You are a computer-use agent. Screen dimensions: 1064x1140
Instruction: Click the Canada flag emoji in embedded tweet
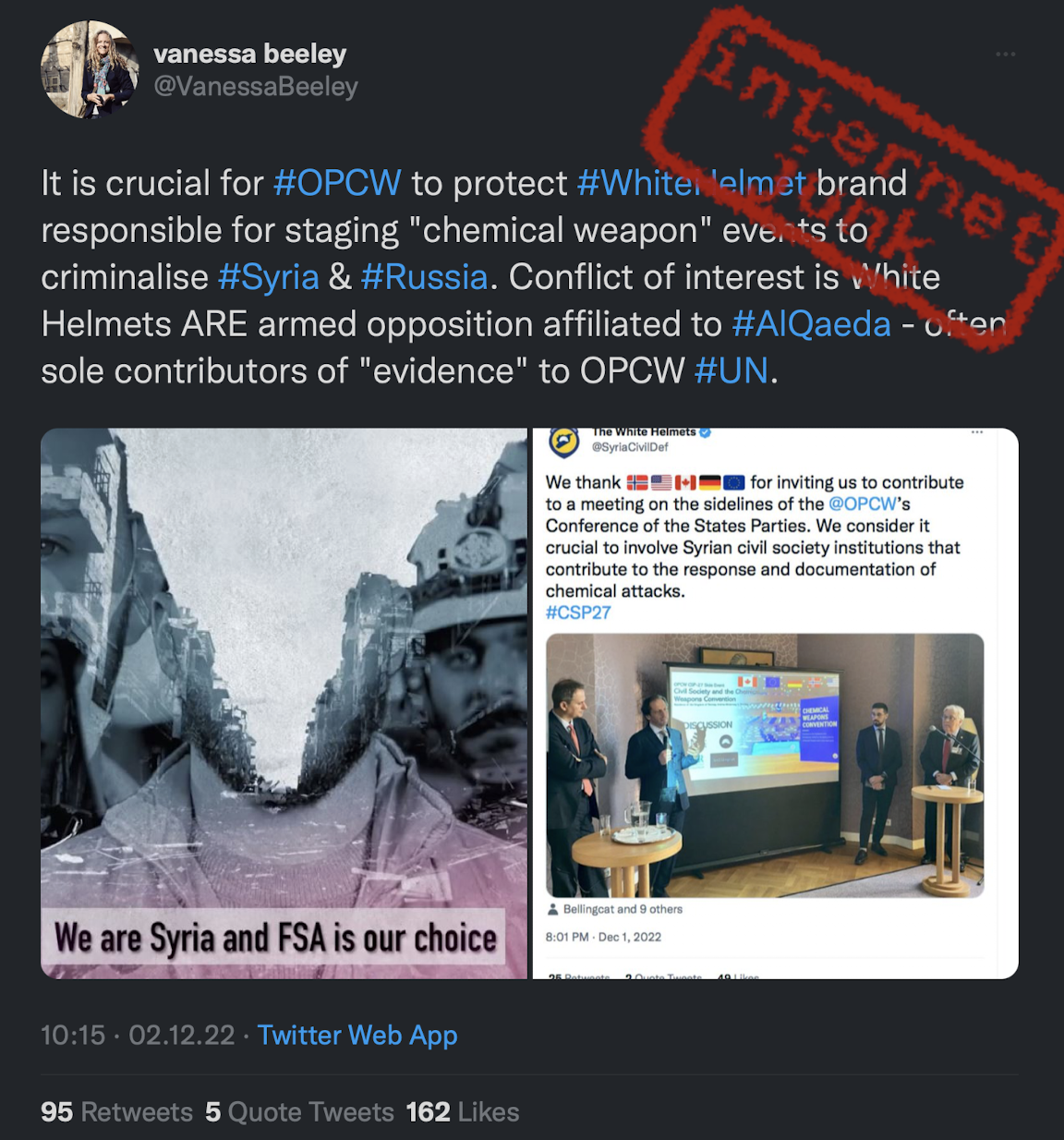coord(685,482)
